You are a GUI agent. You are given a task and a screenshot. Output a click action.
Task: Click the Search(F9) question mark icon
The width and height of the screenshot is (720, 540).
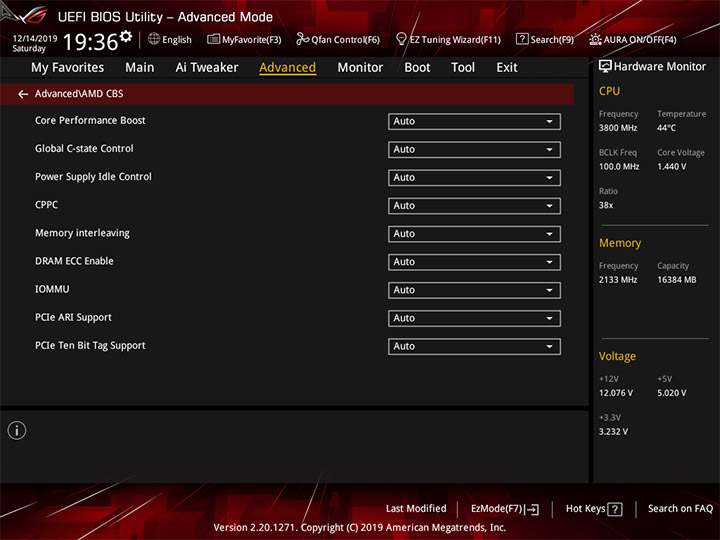click(x=522, y=39)
